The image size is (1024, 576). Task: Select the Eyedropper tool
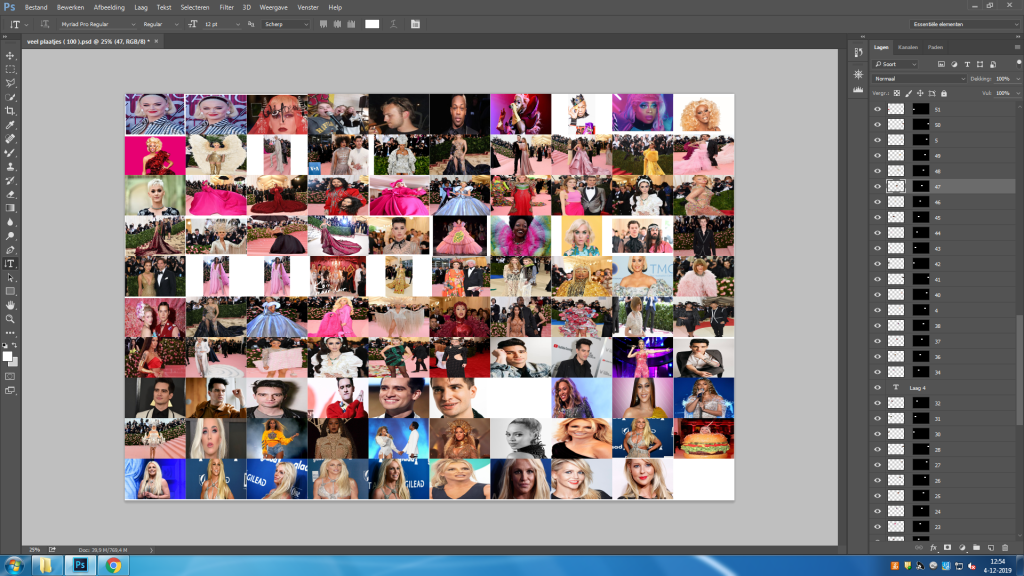(x=10, y=125)
